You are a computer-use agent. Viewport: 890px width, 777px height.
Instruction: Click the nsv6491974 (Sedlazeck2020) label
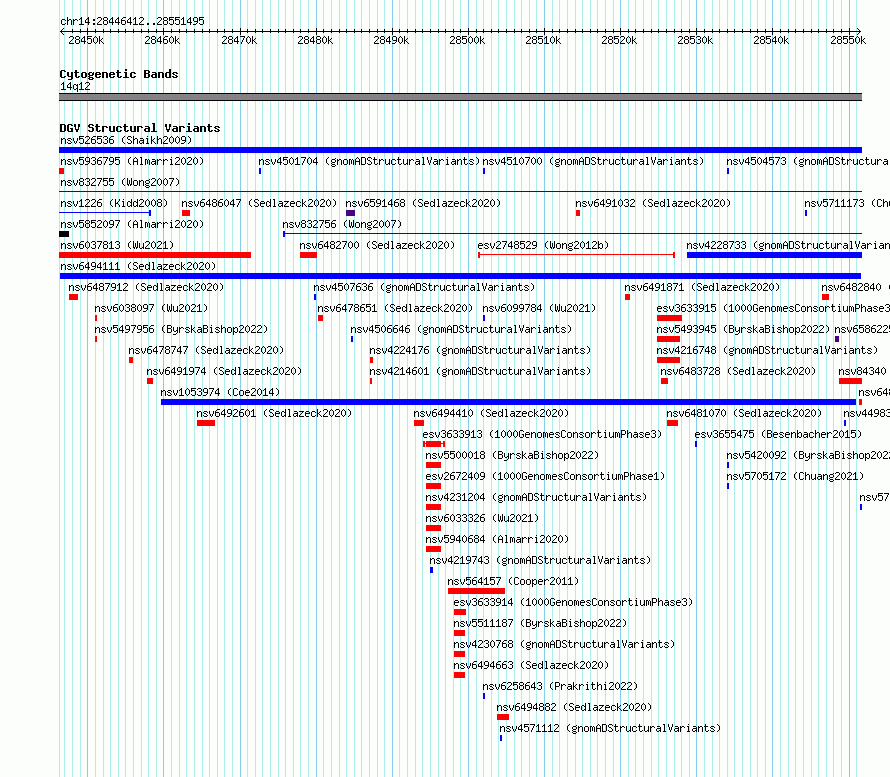tap(224, 371)
